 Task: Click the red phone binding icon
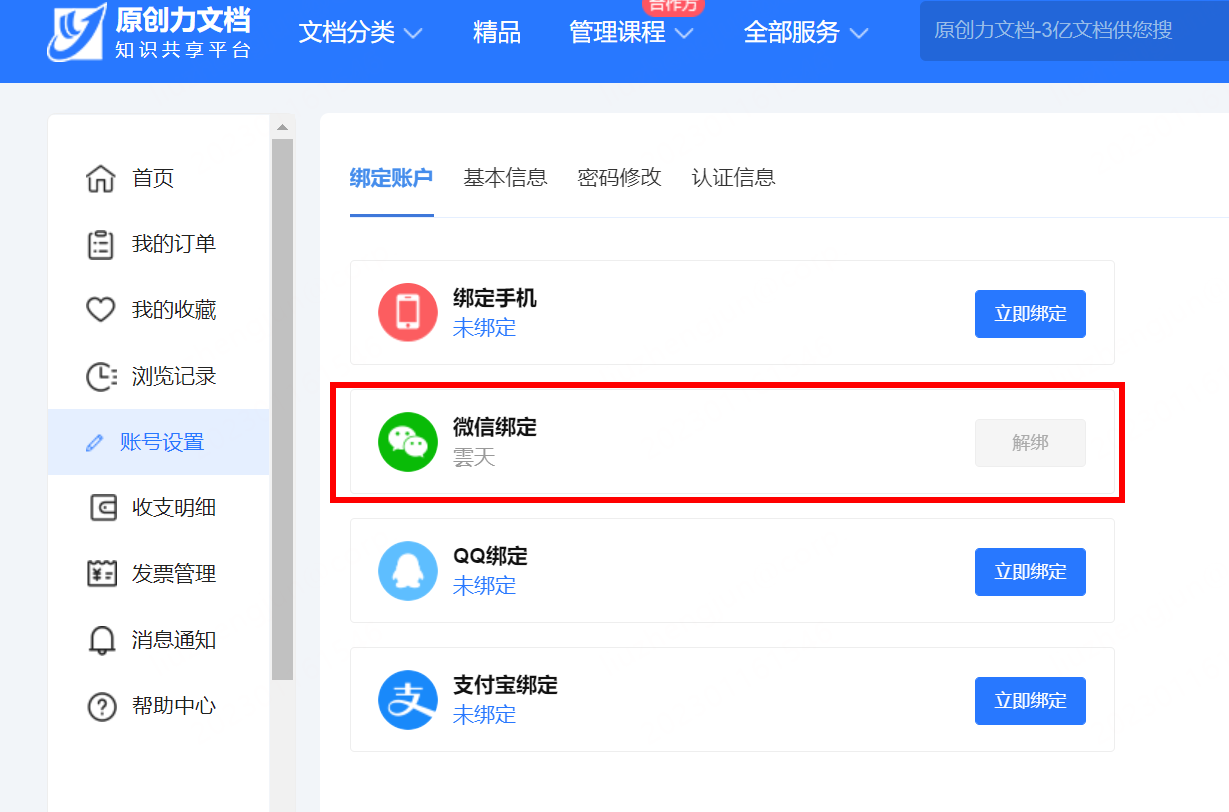pos(407,313)
